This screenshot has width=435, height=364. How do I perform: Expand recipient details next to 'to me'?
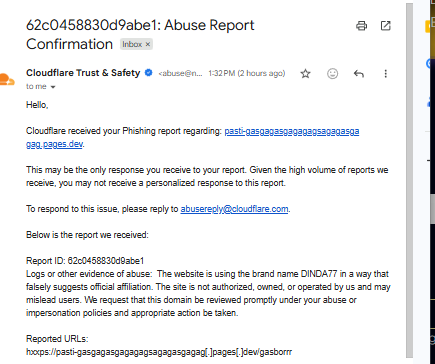tap(53, 87)
